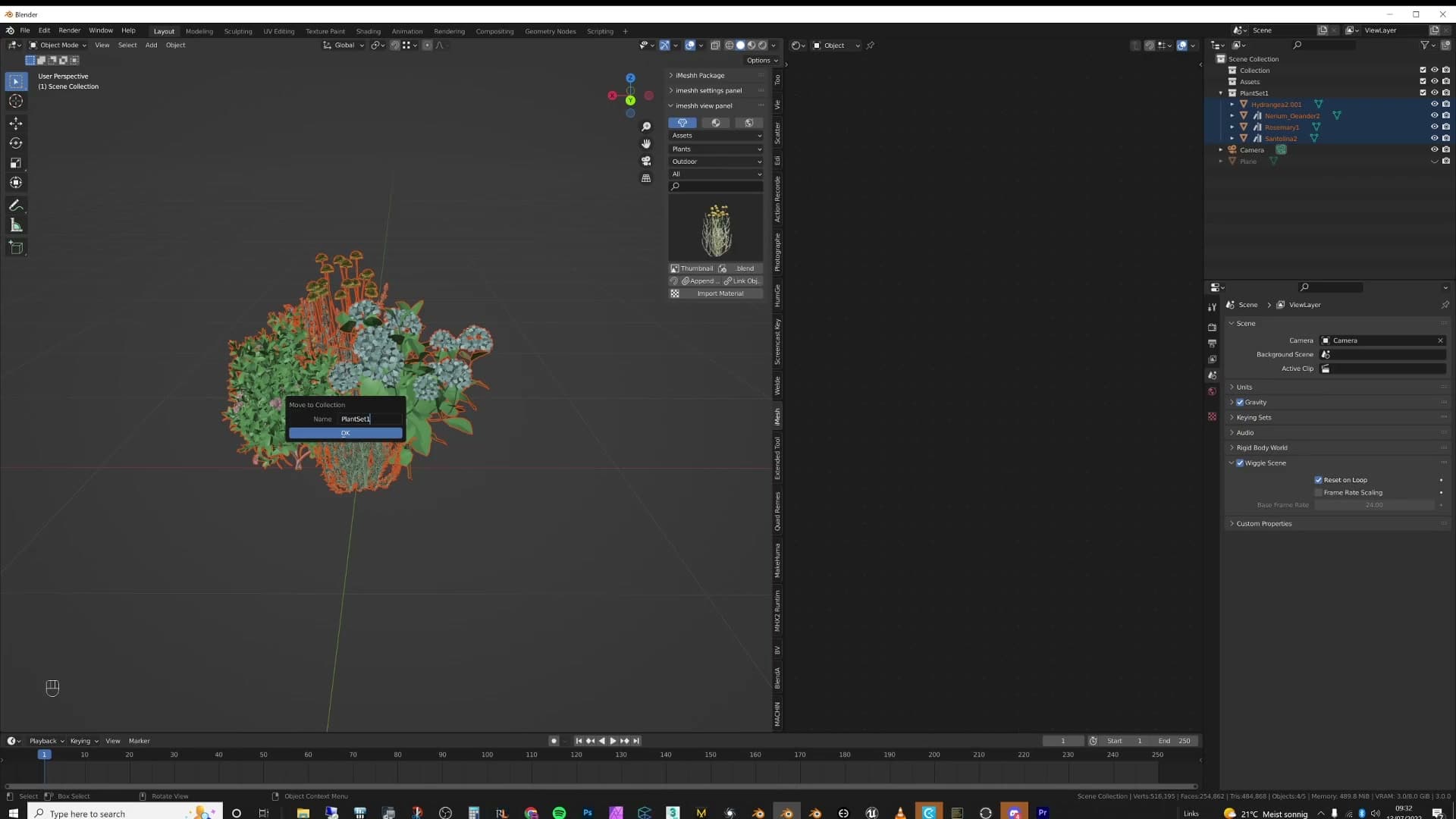Select the Measure tool
The width and height of the screenshot is (1456, 819).
pos(16,225)
